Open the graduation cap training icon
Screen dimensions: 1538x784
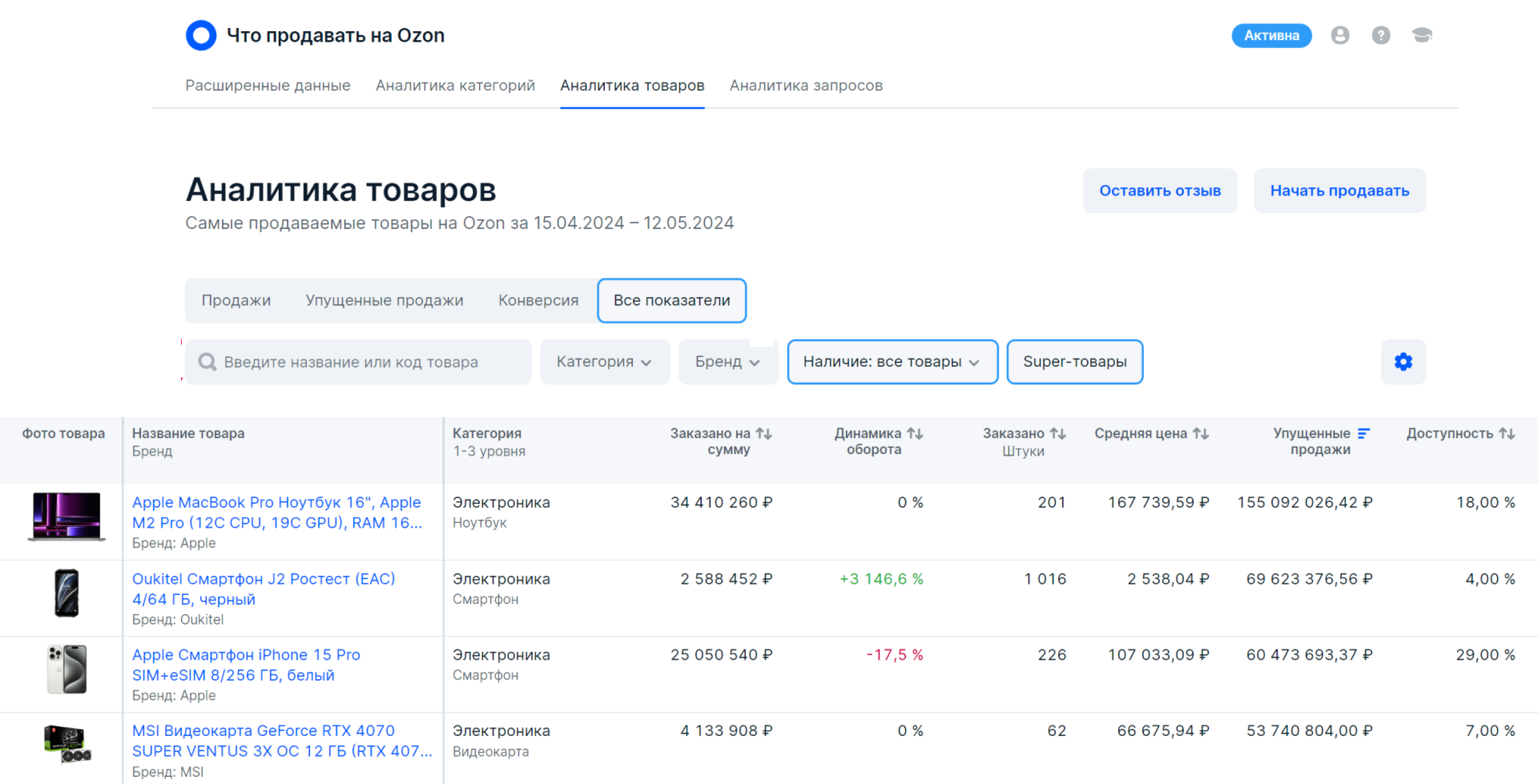[x=1421, y=35]
